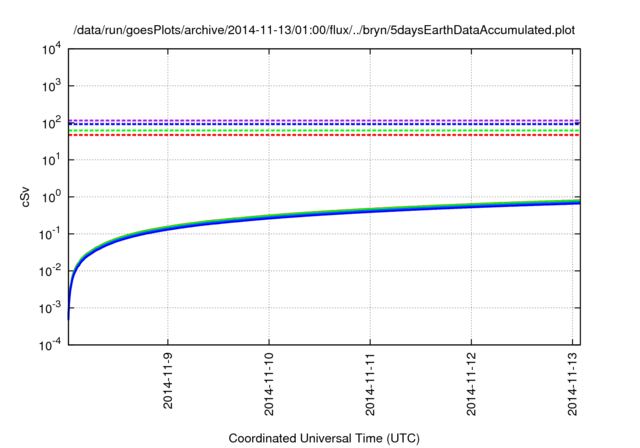Click the 10^0 y-axis tick label
This screenshot has width=640, height=448.
pos(51,197)
